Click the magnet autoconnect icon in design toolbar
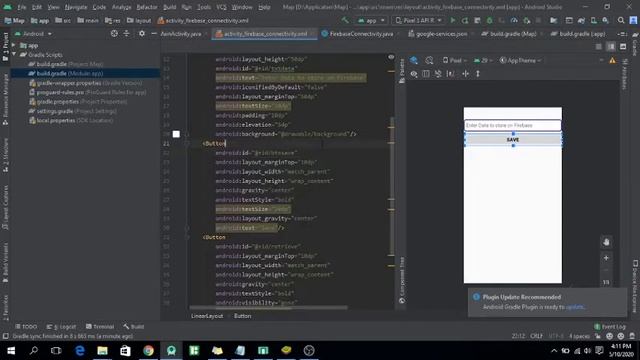 [438, 74]
